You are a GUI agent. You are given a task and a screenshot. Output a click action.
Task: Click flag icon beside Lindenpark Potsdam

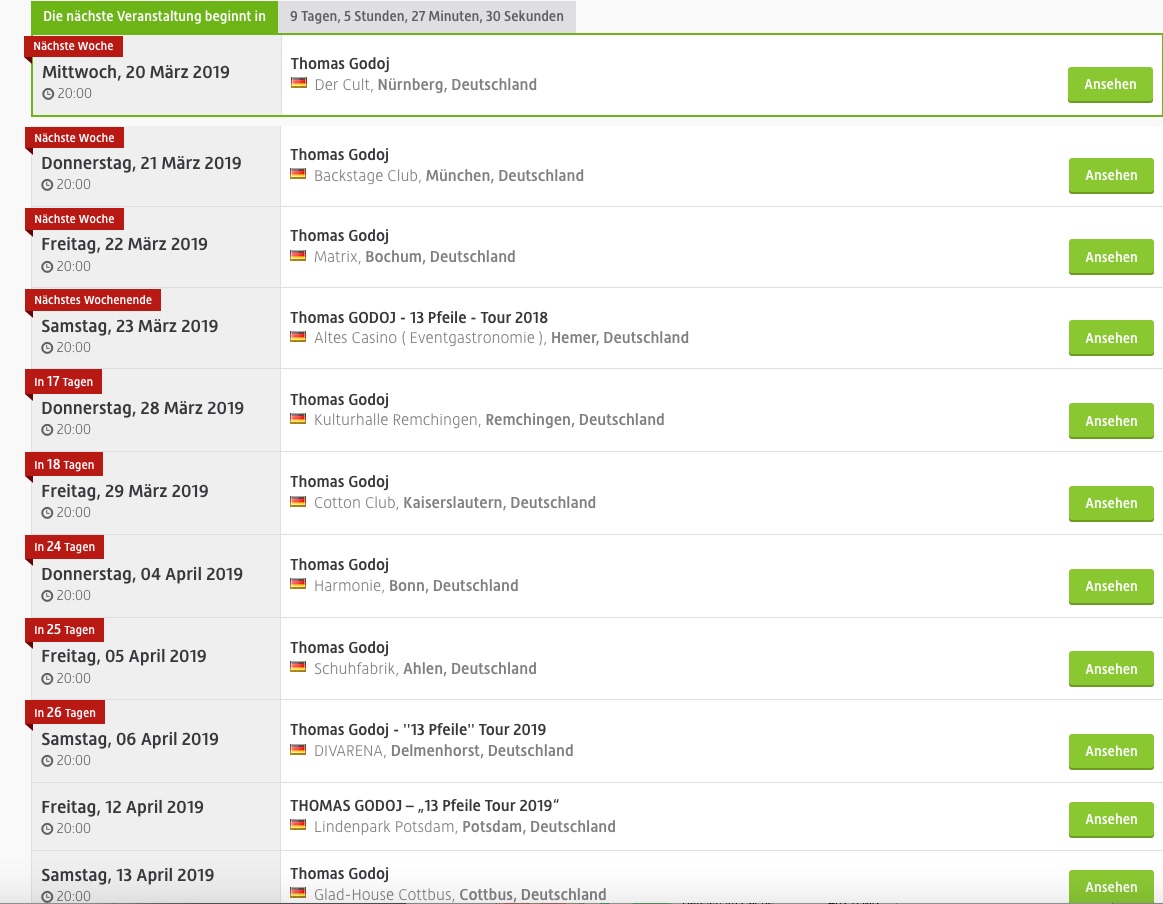298,825
